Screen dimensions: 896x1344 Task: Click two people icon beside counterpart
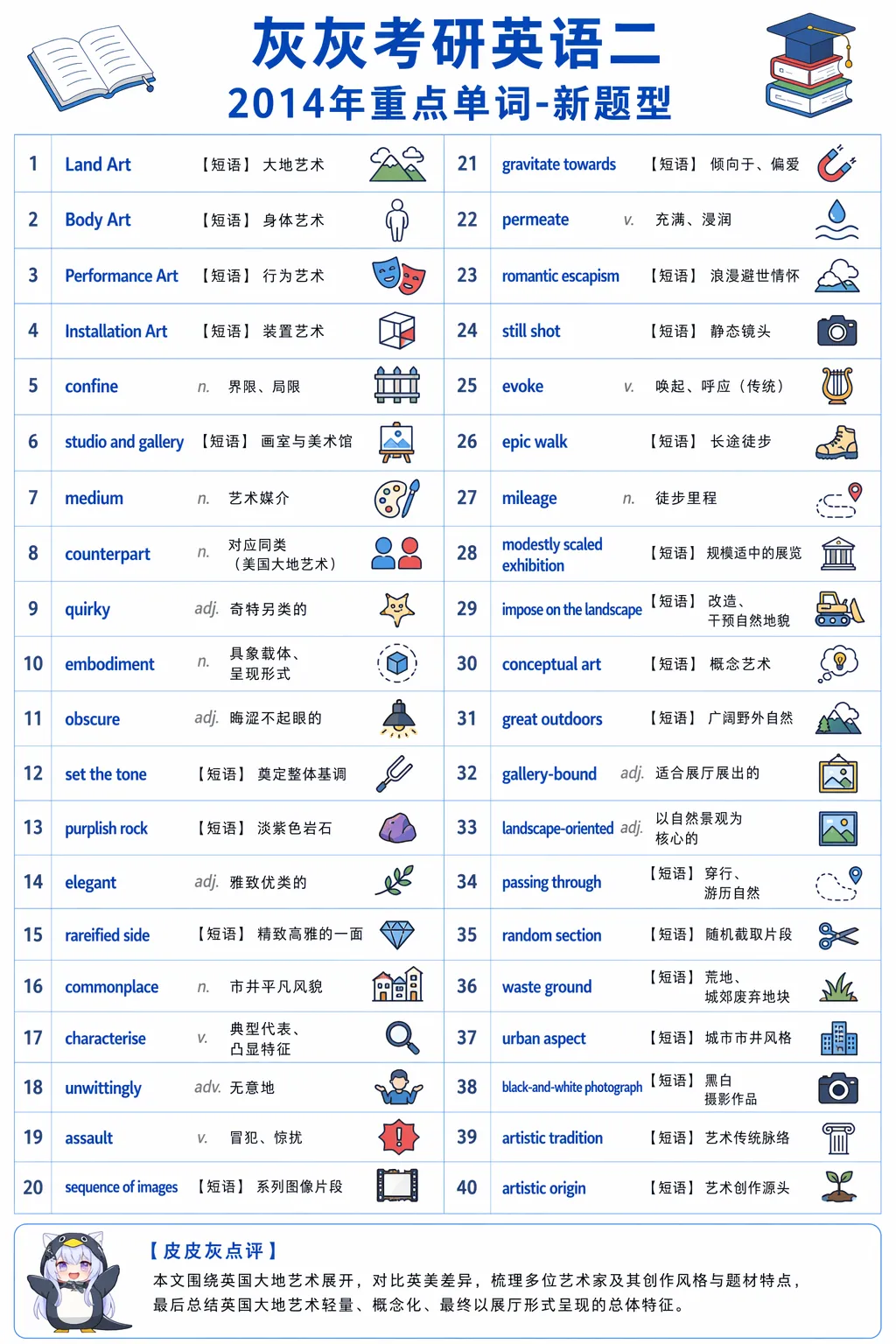(x=397, y=553)
